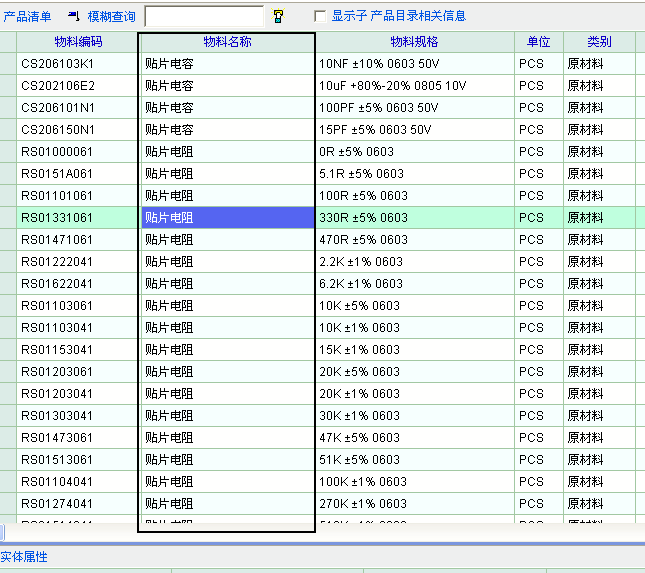Click the fuzzy search text input field
This screenshot has height=573, width=645.
tap(204, 16)
